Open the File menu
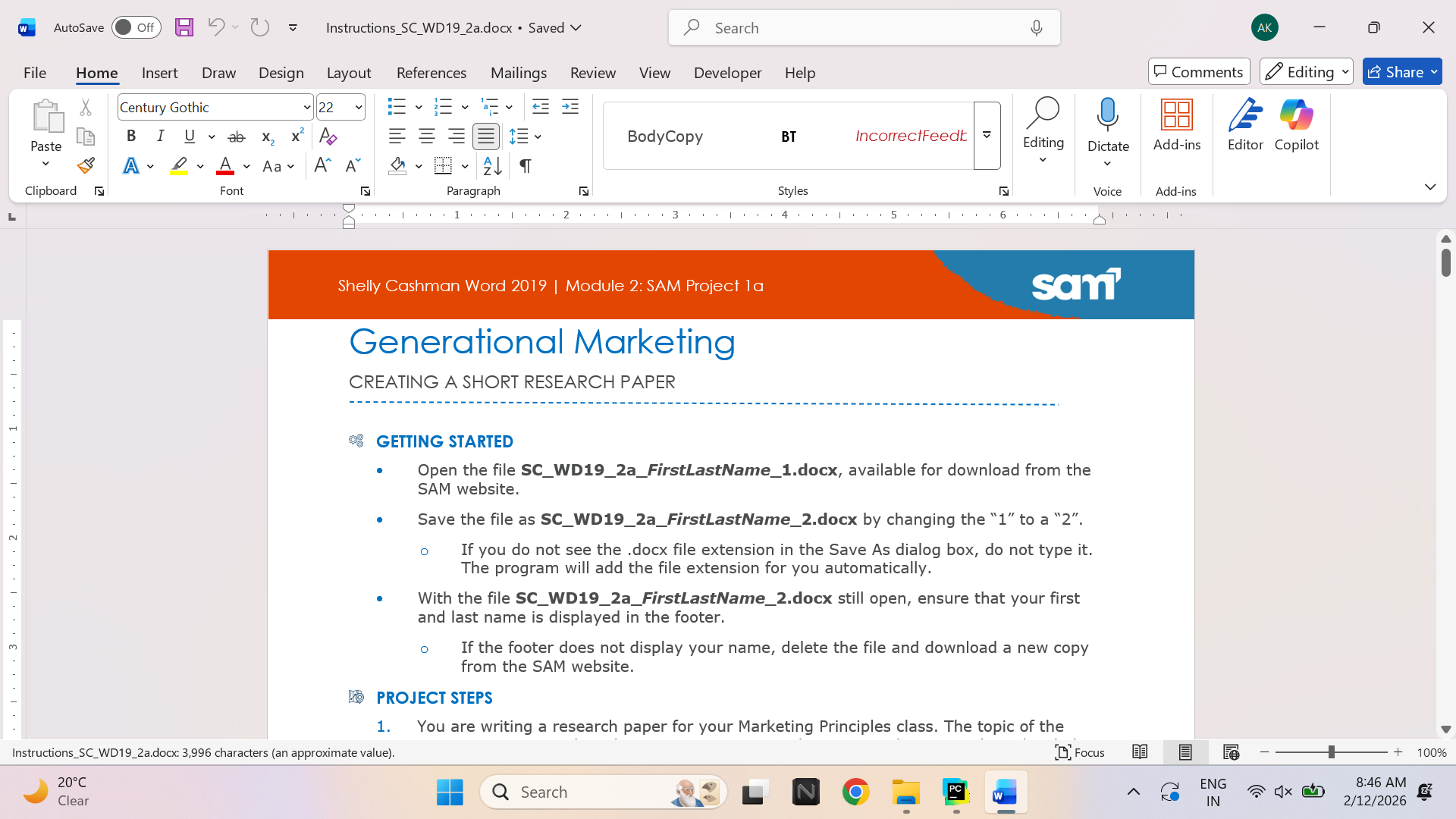The width and height of the screenshot is (1456, 819). [35, 73]
